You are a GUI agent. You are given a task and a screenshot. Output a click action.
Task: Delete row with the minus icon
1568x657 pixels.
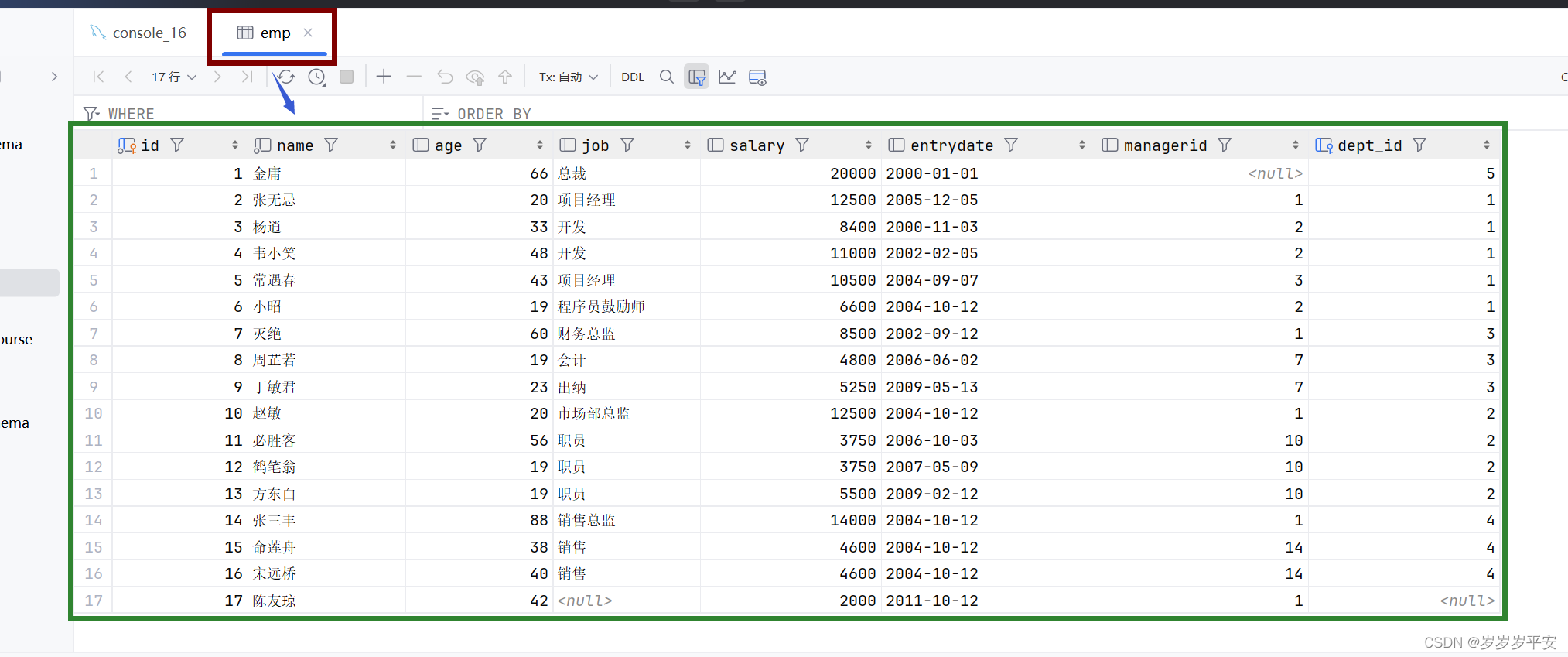414,77
